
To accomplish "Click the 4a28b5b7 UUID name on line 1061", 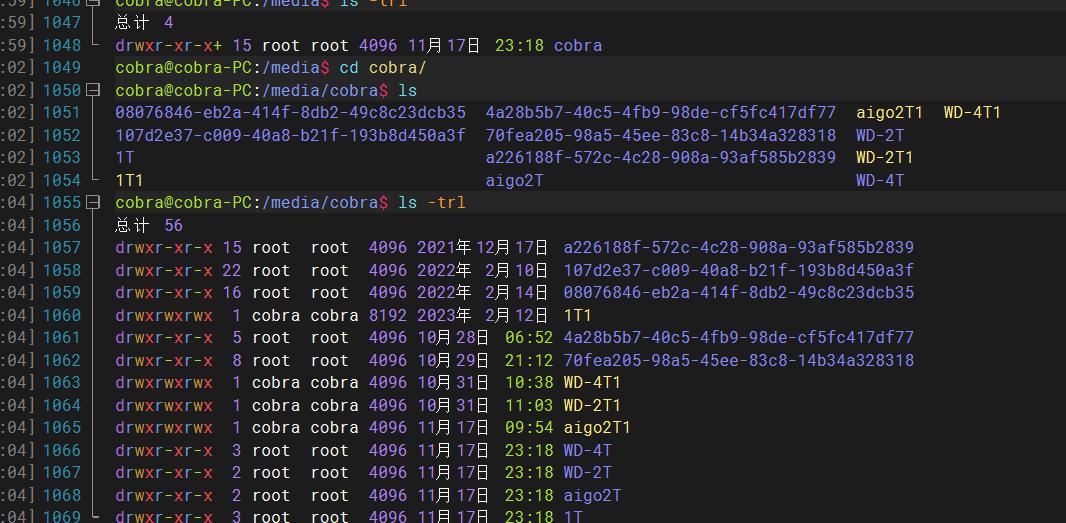I will coord(738,338).
